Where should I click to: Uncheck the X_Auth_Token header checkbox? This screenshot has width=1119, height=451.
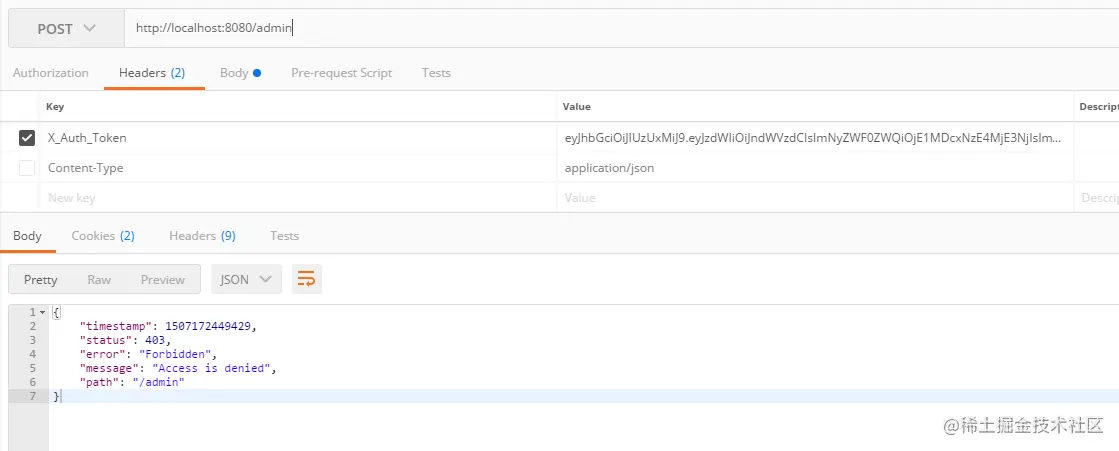[26, 138]
